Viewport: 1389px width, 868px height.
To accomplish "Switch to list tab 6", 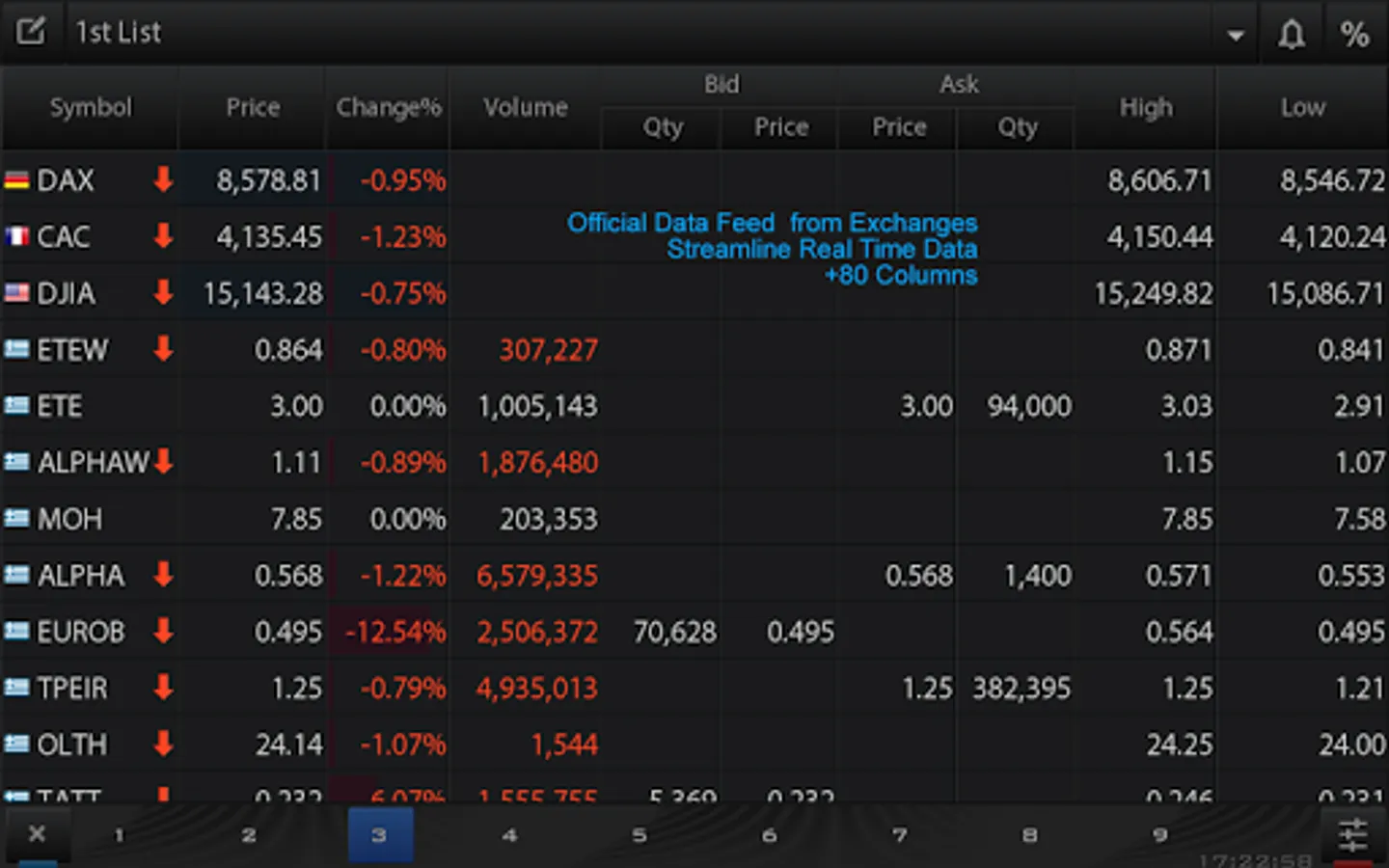I will [769, 835].
